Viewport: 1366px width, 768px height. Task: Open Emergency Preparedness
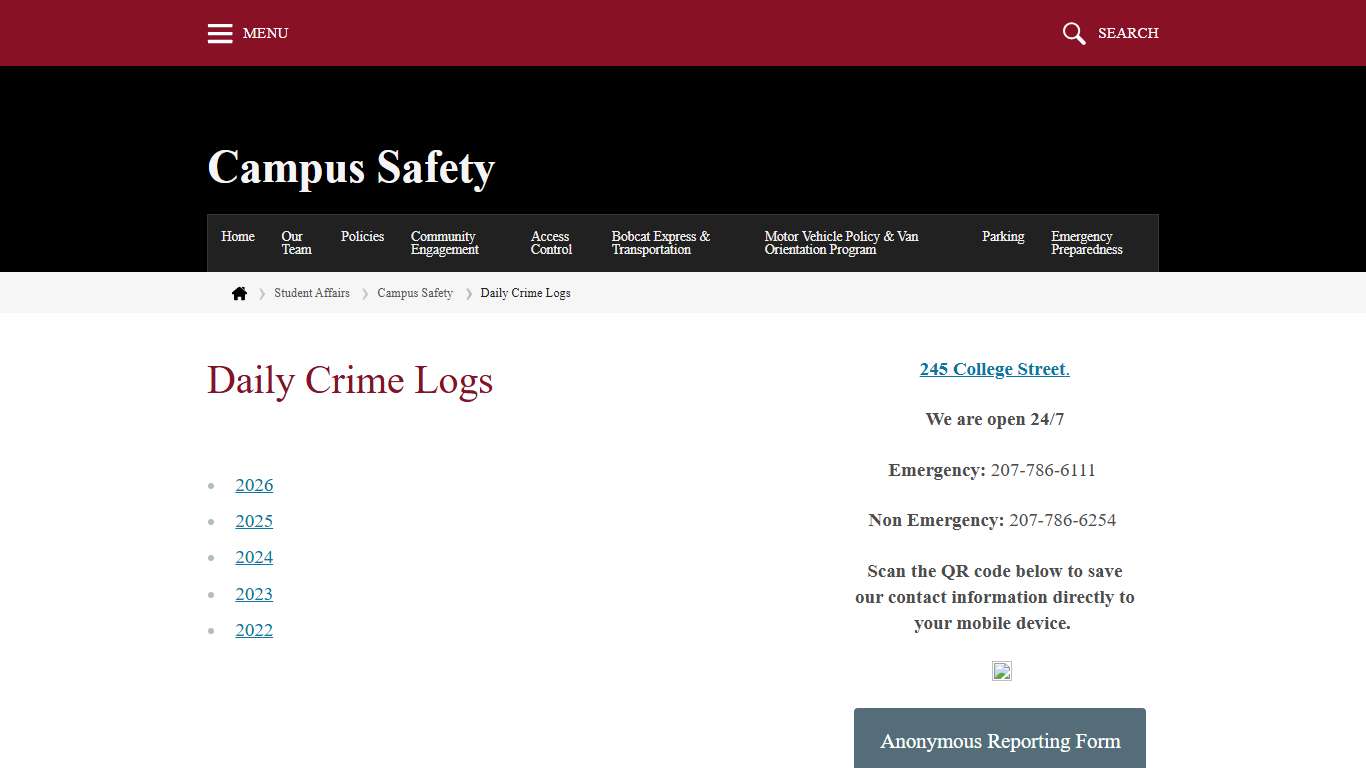click(1085, 242)
